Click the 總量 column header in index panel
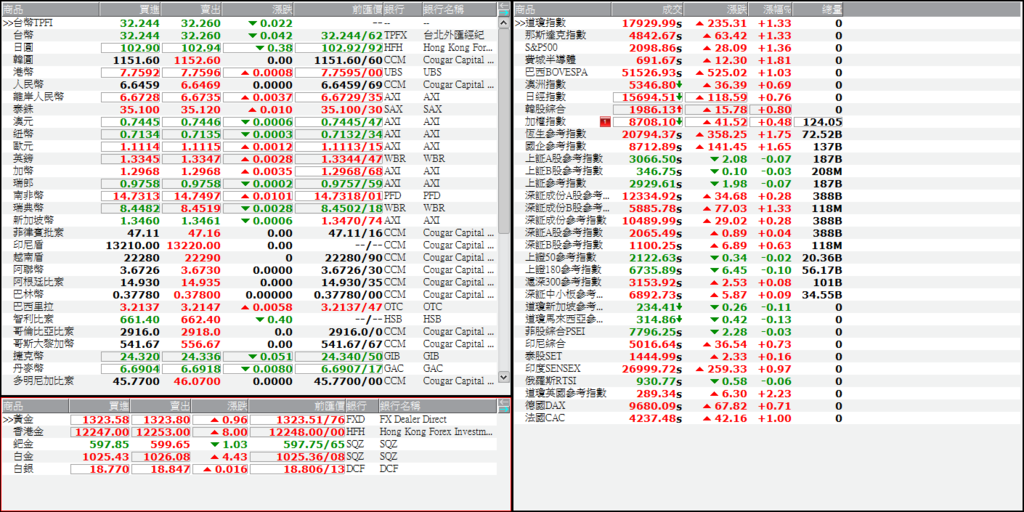The width and height of the screenshot is (1024, 512). 818,10
